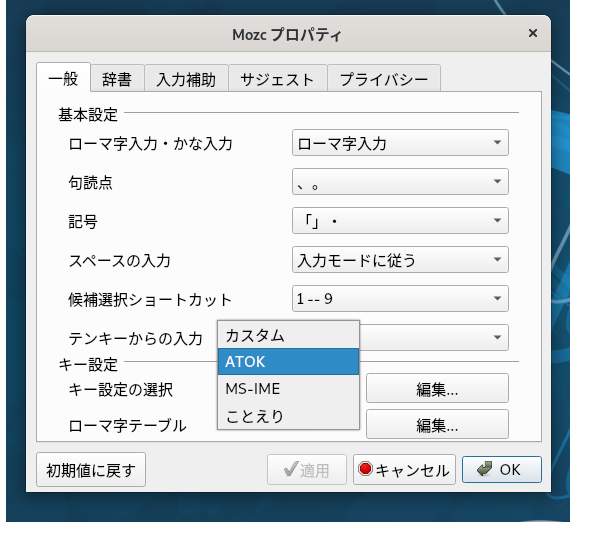The height and width of the screenshot is (550, 590).
Task: Open the 記号 dropdown showing 「」・
Action: [x=400, y=221]
